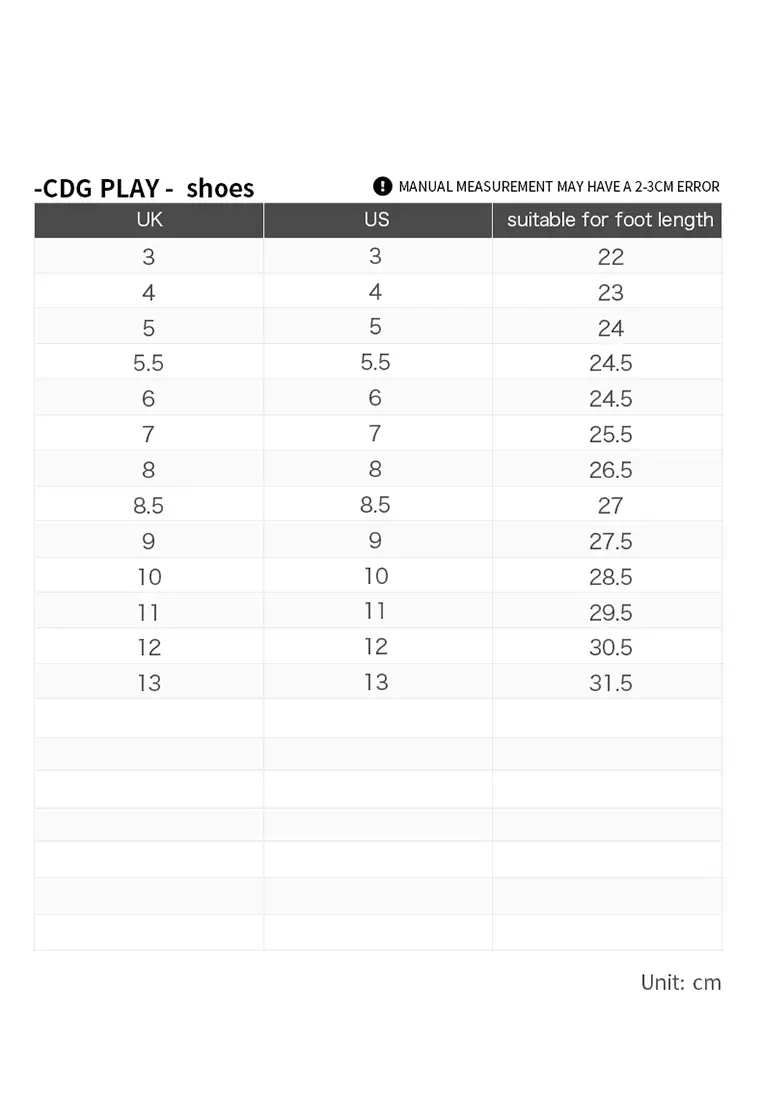Click the 'suitable for foot length' header

pos(608,220)
